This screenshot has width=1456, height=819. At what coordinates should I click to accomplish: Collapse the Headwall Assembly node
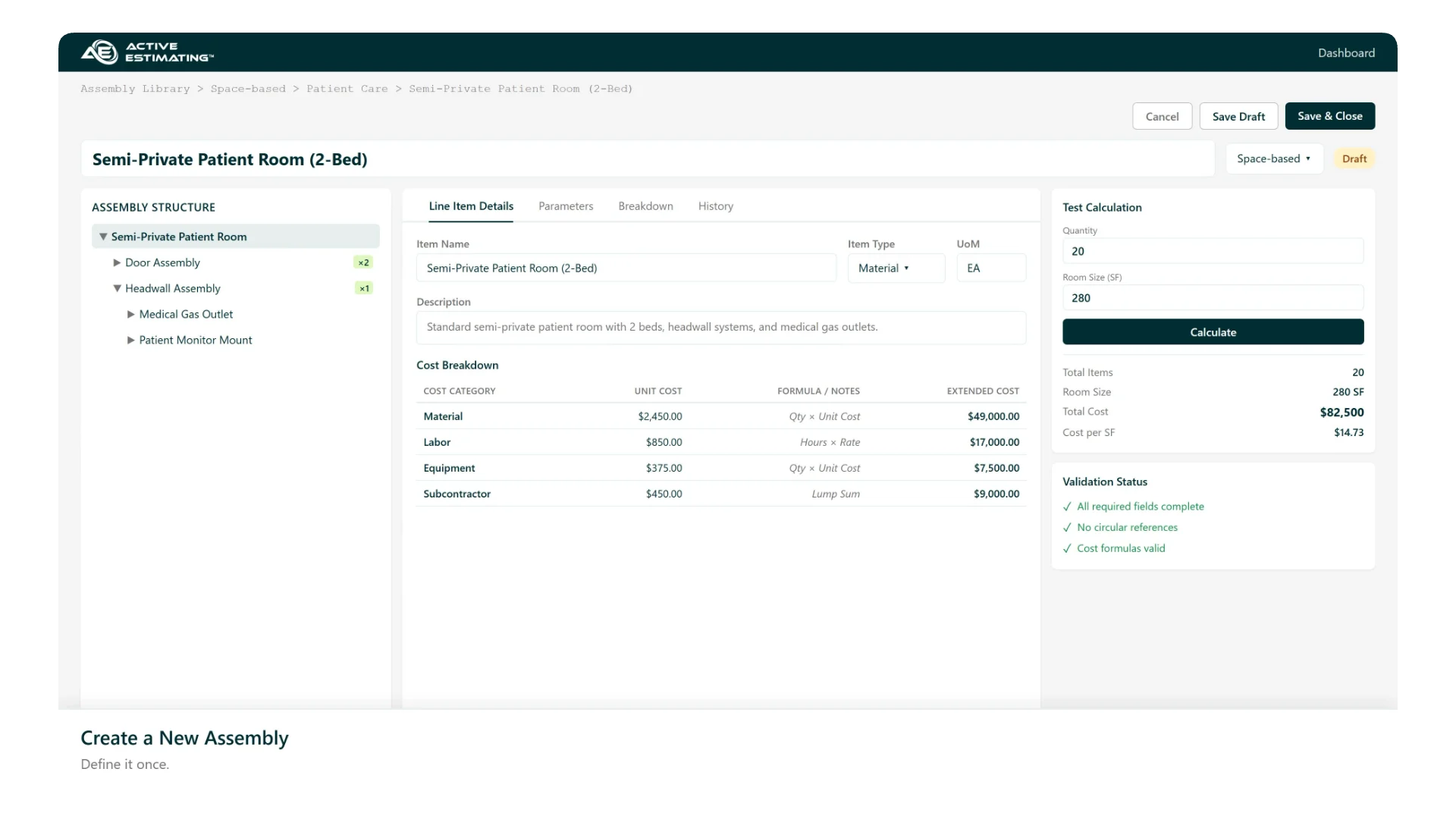coord(117,288)
